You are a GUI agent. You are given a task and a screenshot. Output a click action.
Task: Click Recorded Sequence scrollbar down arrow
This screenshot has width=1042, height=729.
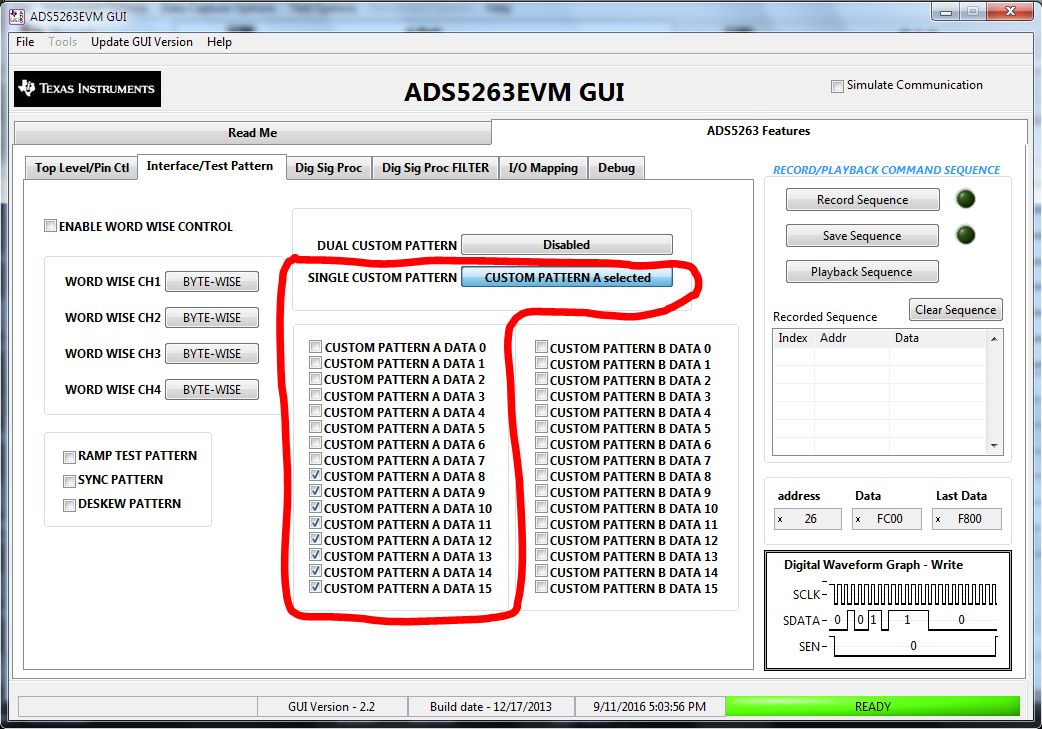(x=994, y=446)
